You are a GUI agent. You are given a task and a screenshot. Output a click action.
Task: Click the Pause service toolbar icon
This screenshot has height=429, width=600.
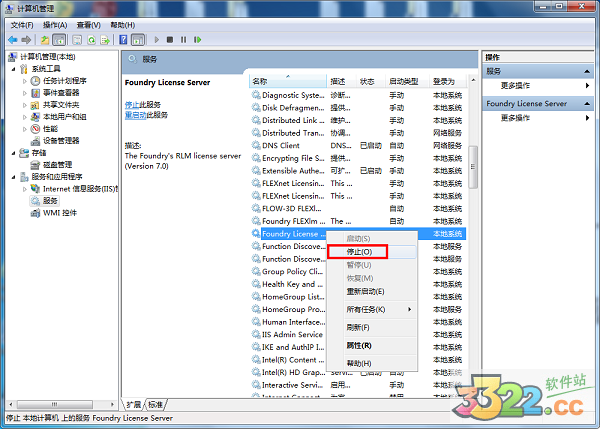[184, 39]
